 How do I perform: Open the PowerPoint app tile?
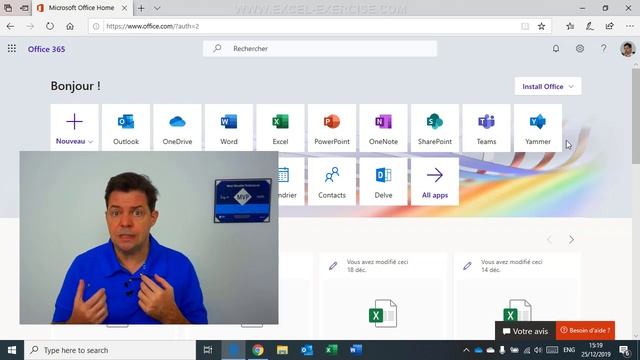click(332, 128)
